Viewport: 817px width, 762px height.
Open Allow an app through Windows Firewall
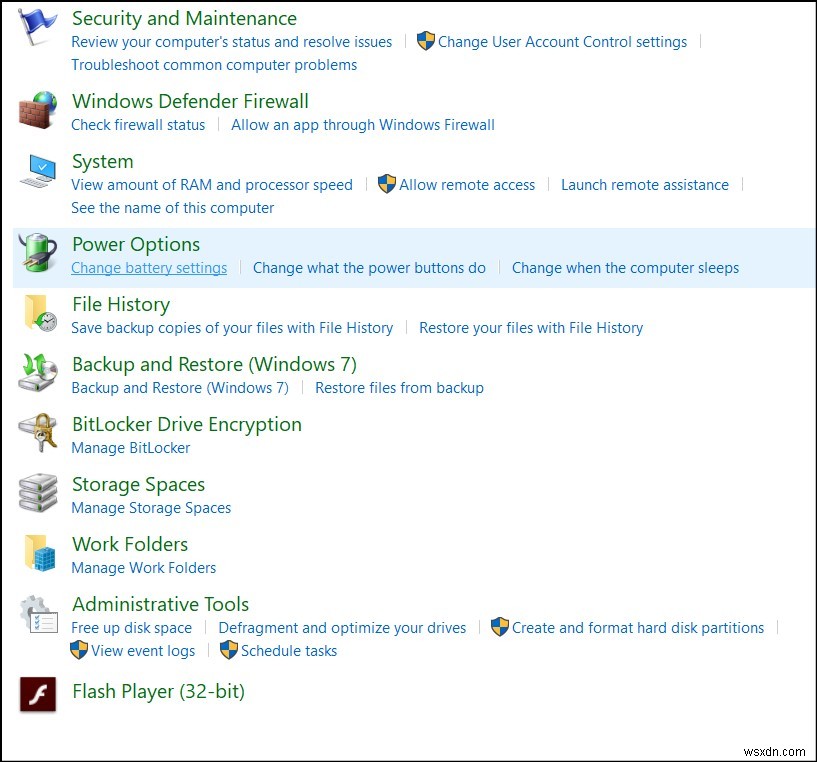(363, 125)
